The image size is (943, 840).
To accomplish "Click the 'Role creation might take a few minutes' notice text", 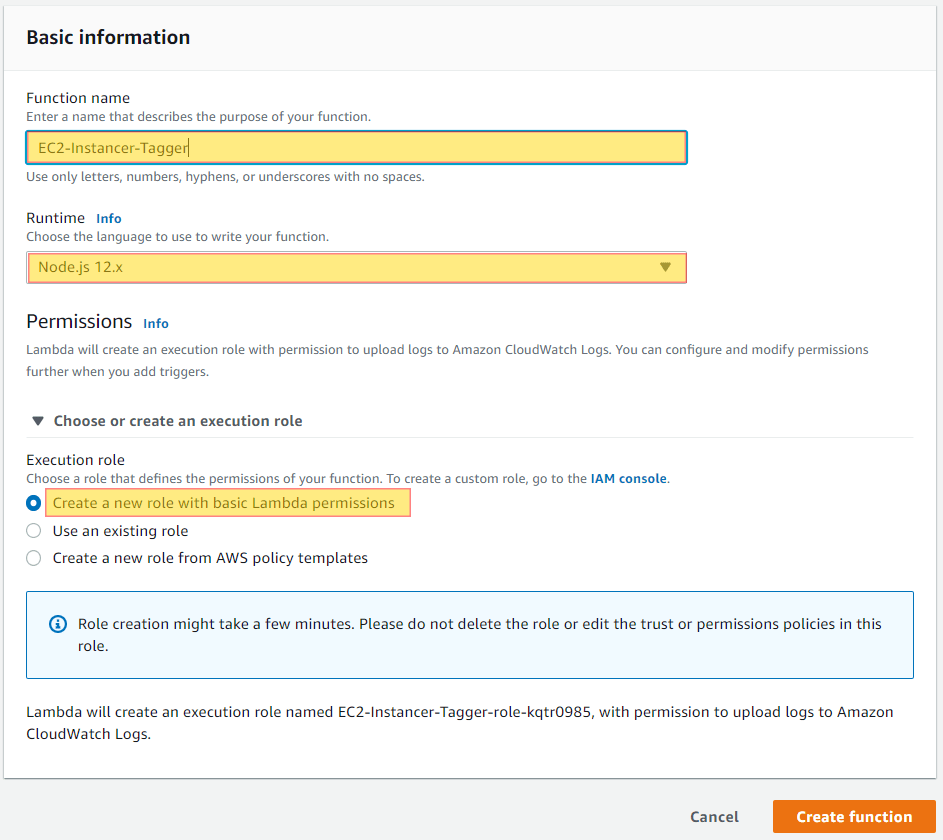I will pos(480,635).
